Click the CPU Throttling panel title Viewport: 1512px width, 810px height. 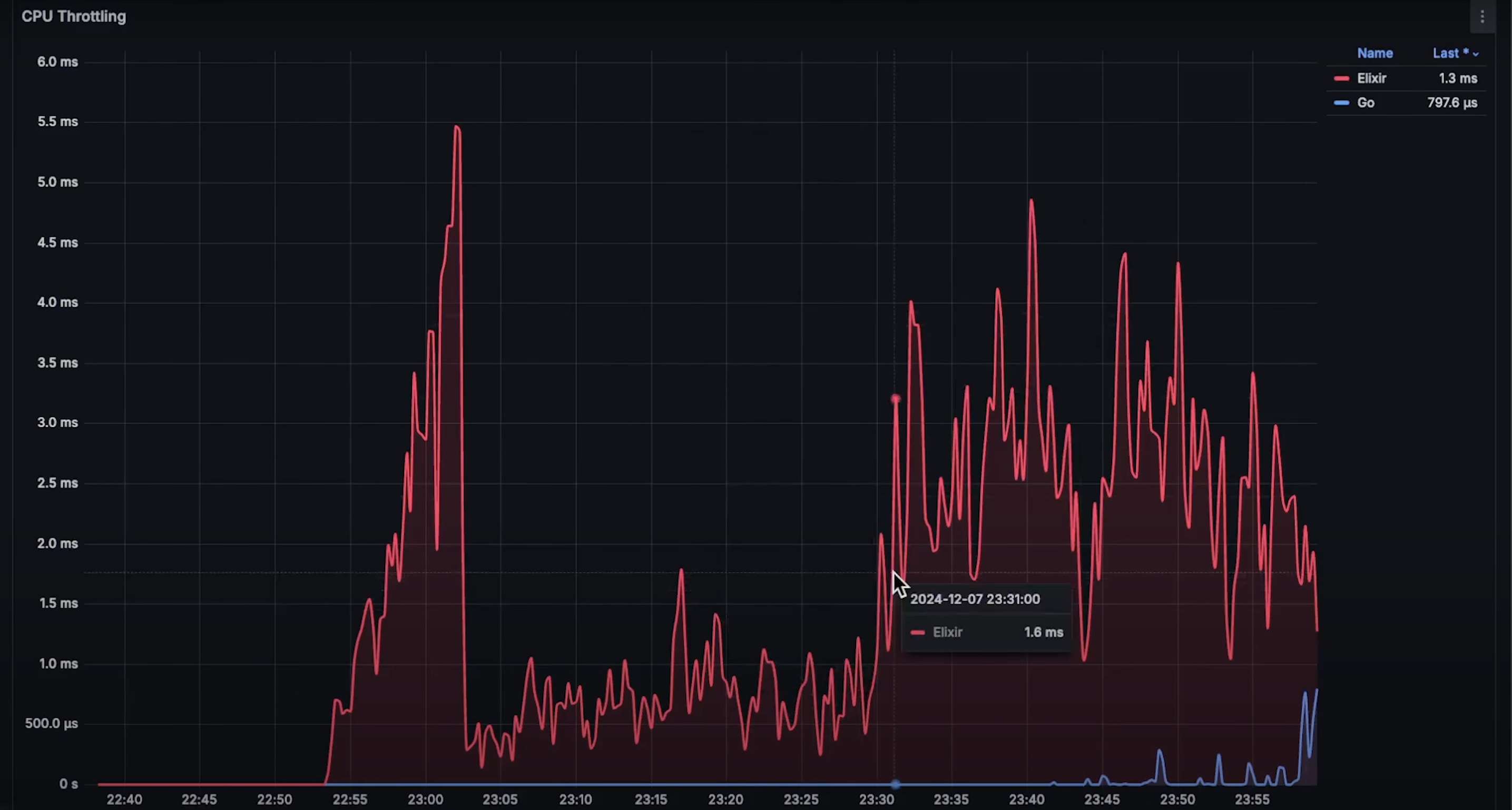tap(74, 16)
